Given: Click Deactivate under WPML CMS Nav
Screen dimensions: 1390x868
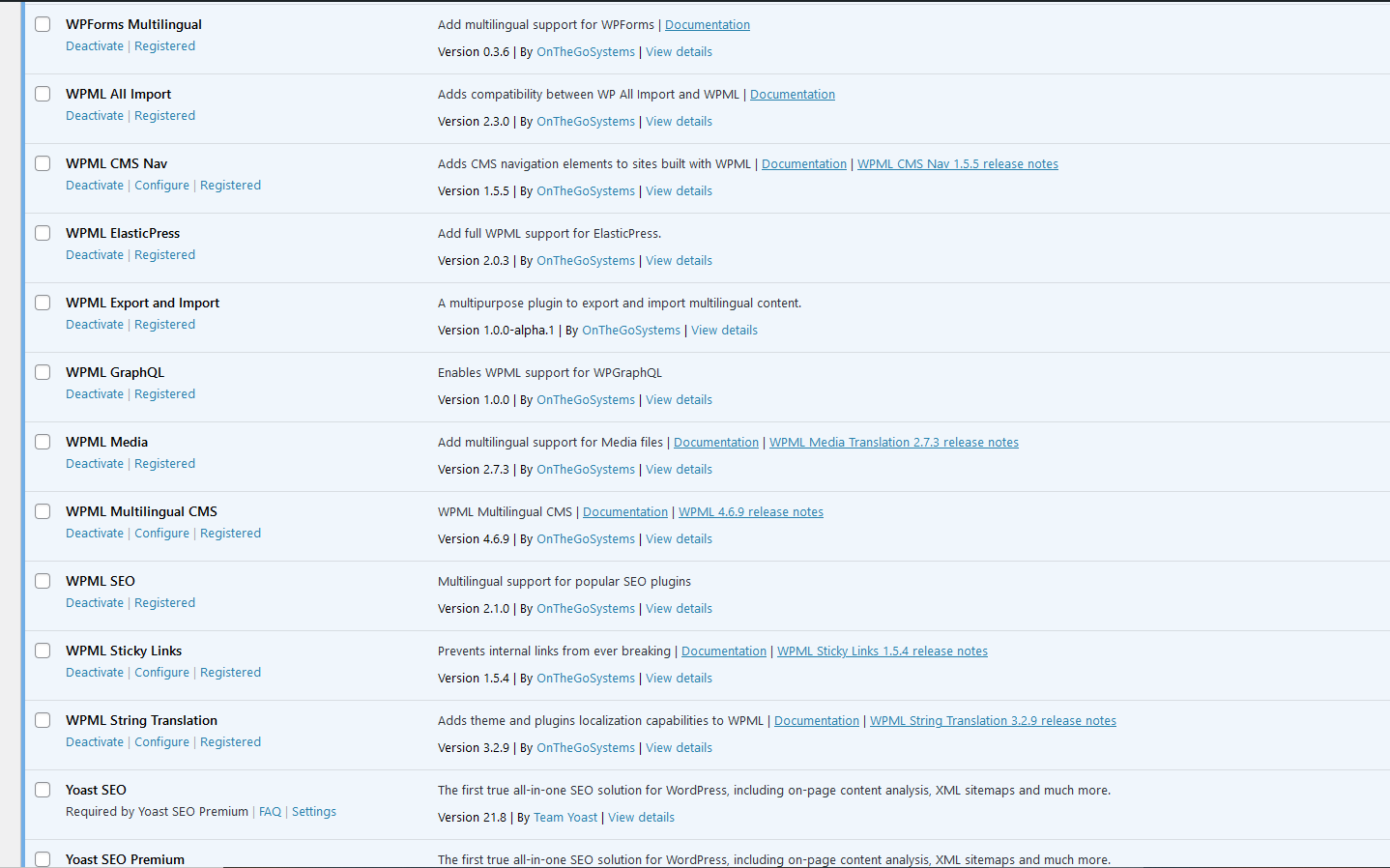Looking at the screenshot, I should coord(95,186).
